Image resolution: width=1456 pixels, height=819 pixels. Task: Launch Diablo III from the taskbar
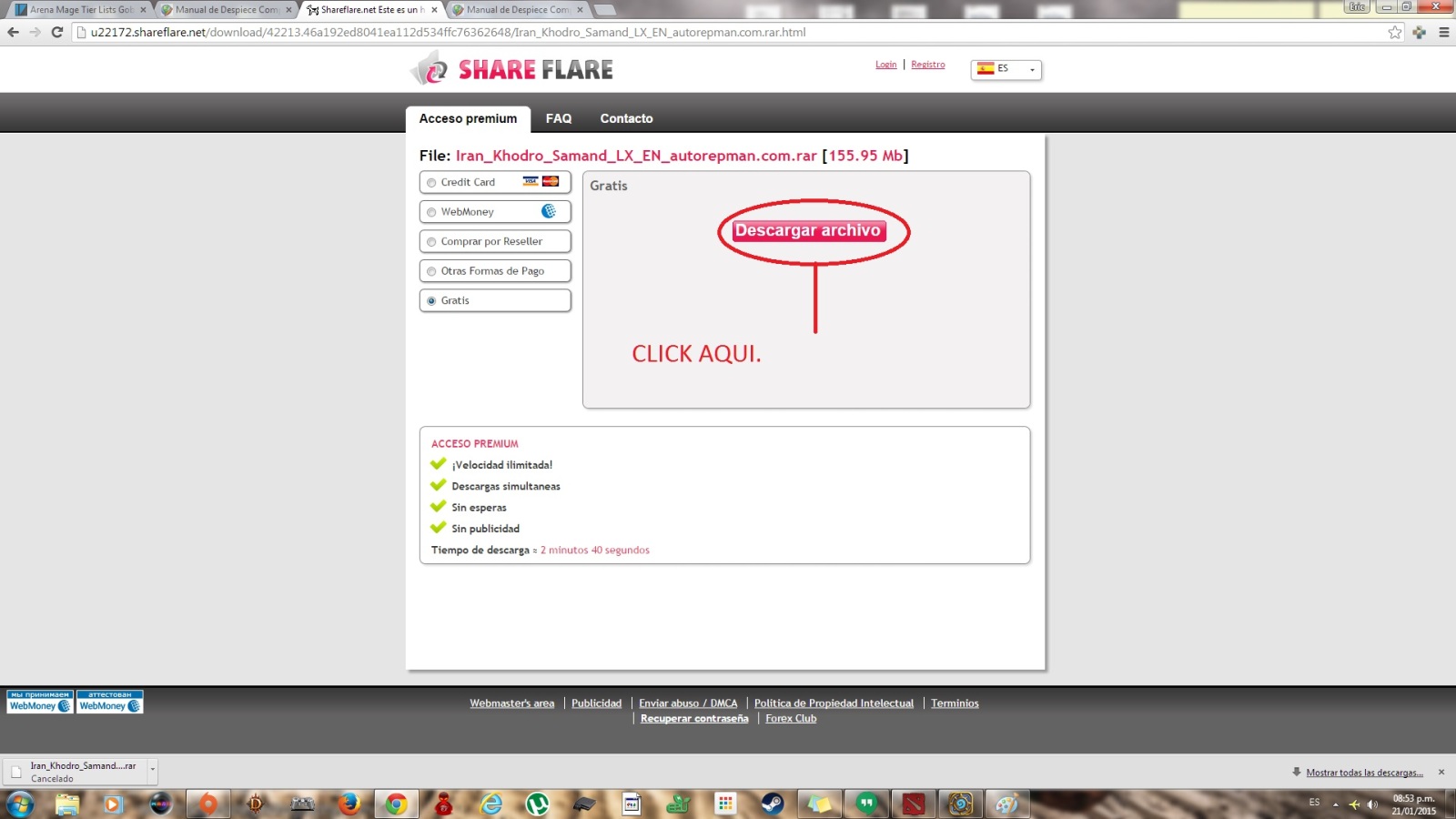pyautogui.click(x=255, y=804)
